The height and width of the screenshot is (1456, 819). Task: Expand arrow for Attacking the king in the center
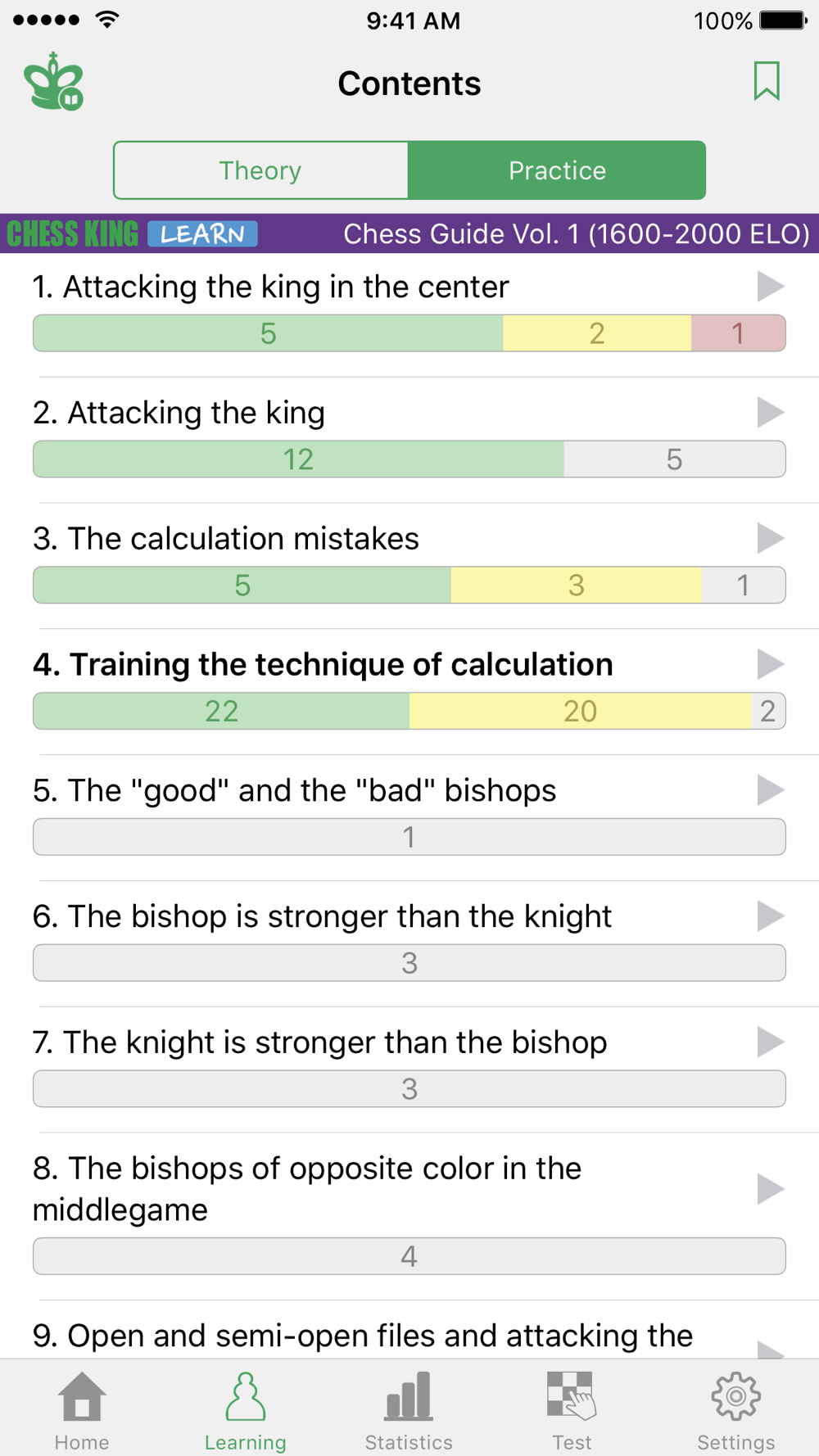click(770, 287)
